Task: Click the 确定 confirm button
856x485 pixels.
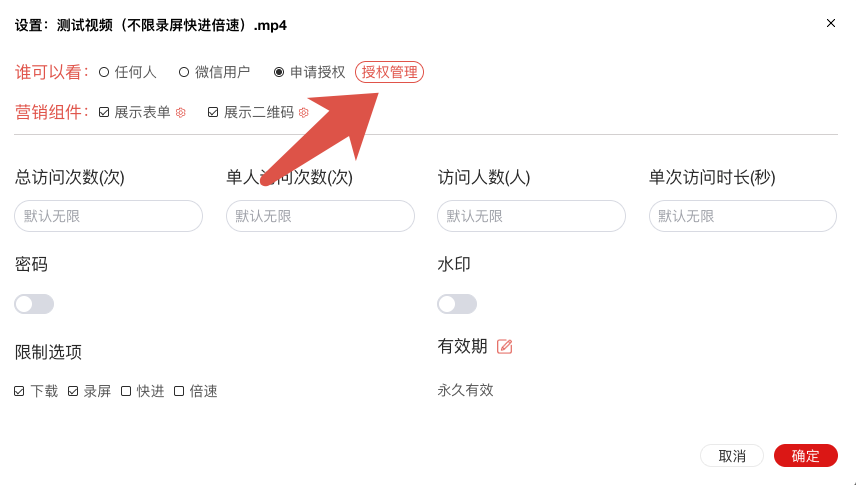Action: [x=806, y=456]
